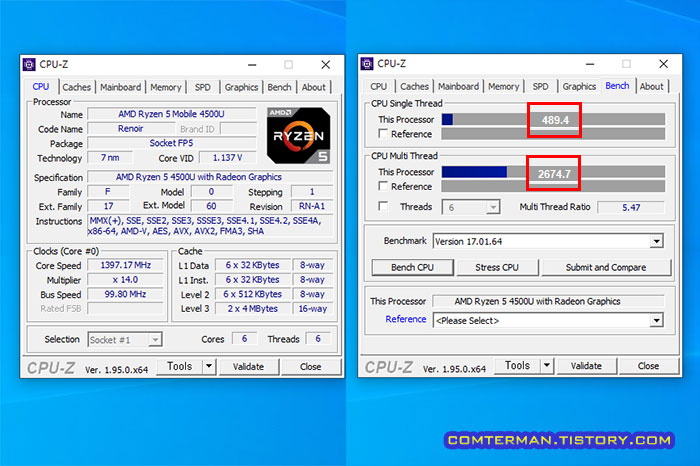
Task: Open Benchmark version dropdown
Action: pos(656,241)
